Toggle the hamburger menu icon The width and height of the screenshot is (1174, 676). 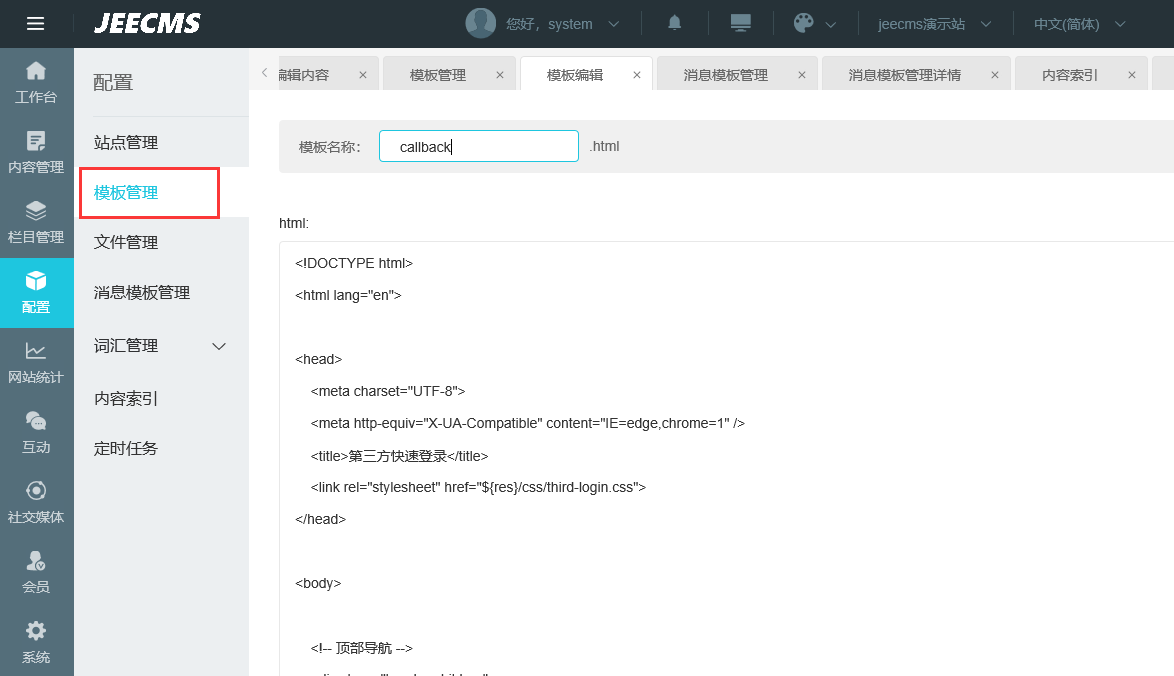click(35, 24)
